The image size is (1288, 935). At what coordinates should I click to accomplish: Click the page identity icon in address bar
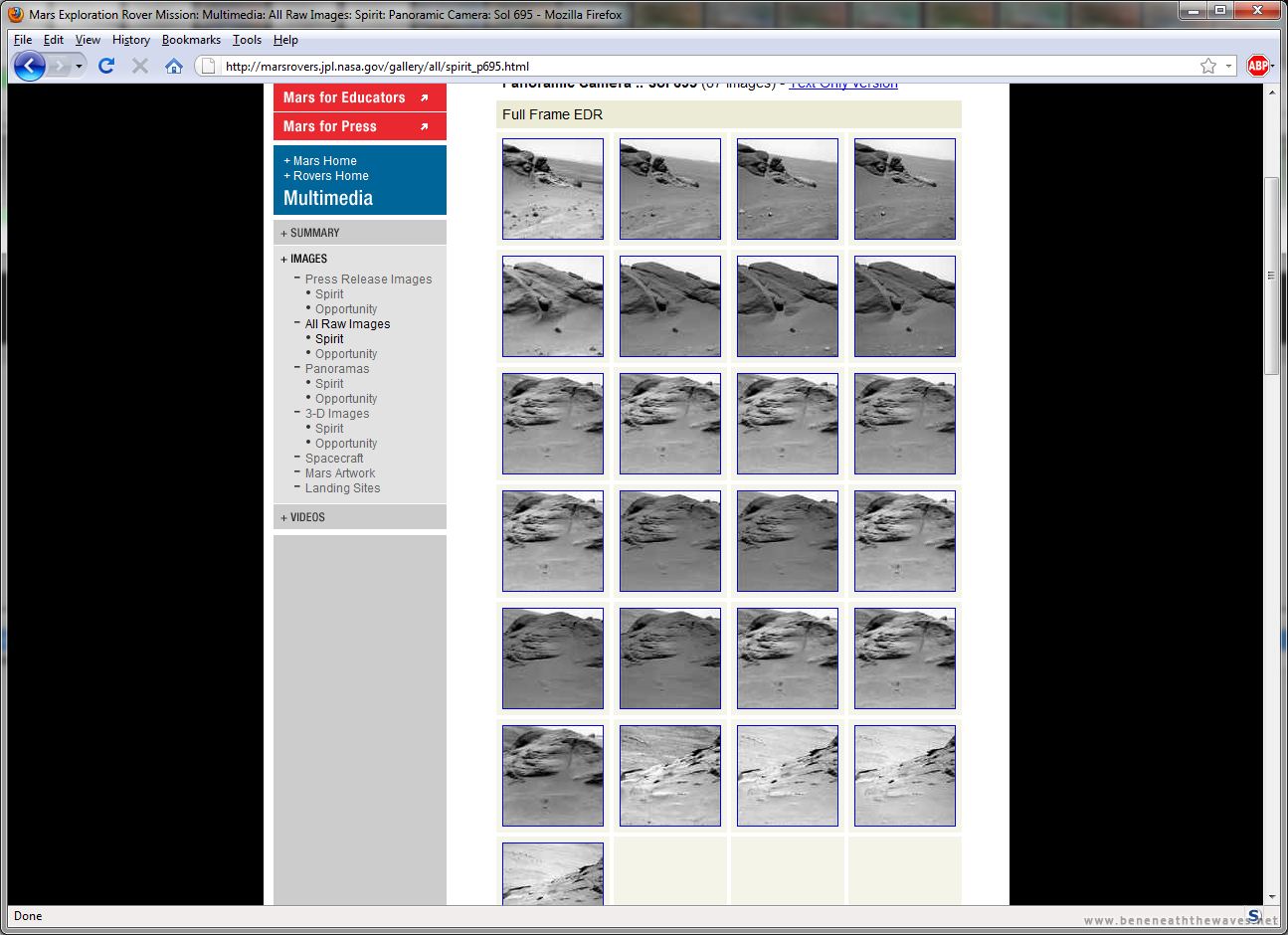(x=208, y=66)
